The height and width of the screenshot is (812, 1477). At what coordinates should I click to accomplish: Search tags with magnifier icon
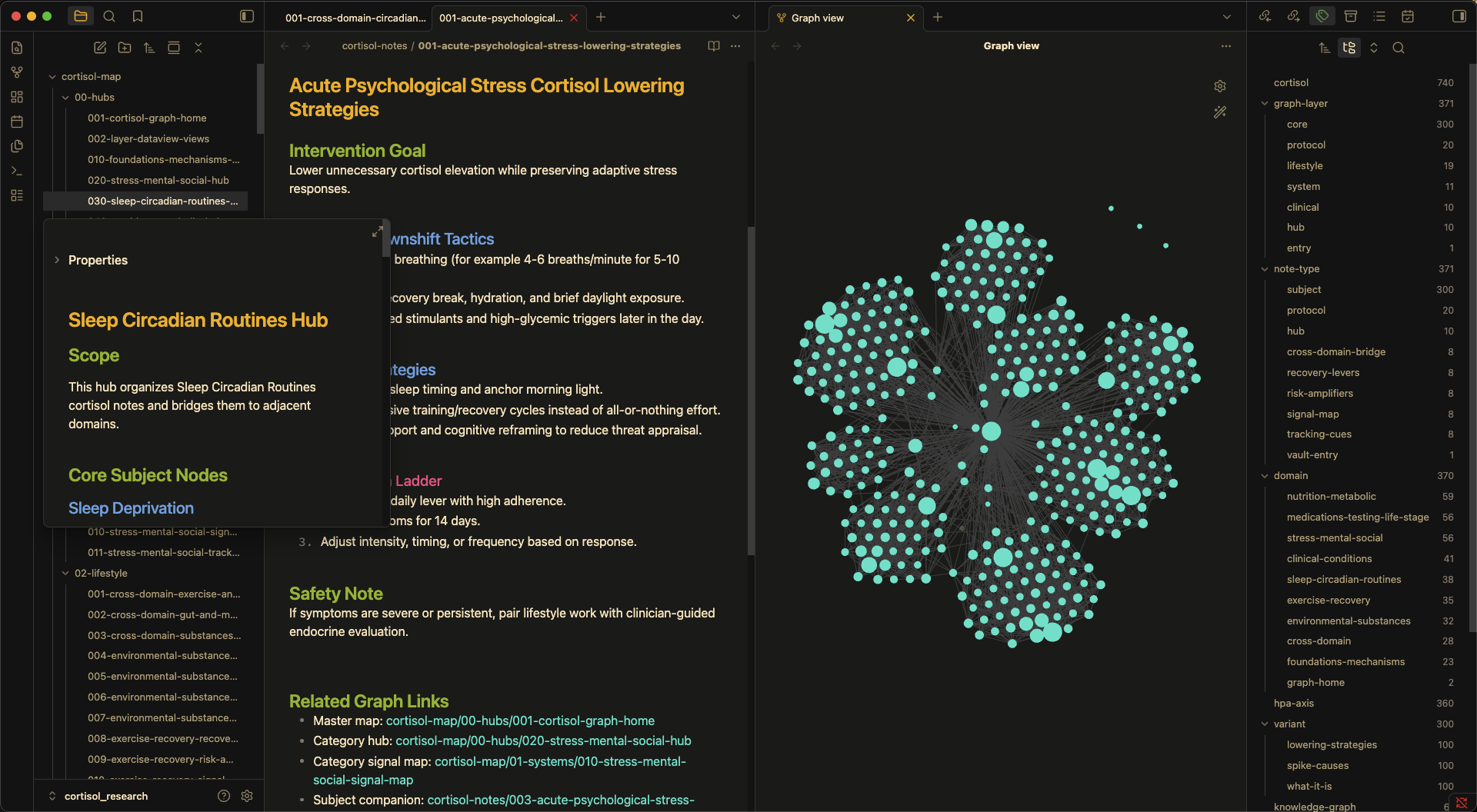click(x=1399, y=48)
